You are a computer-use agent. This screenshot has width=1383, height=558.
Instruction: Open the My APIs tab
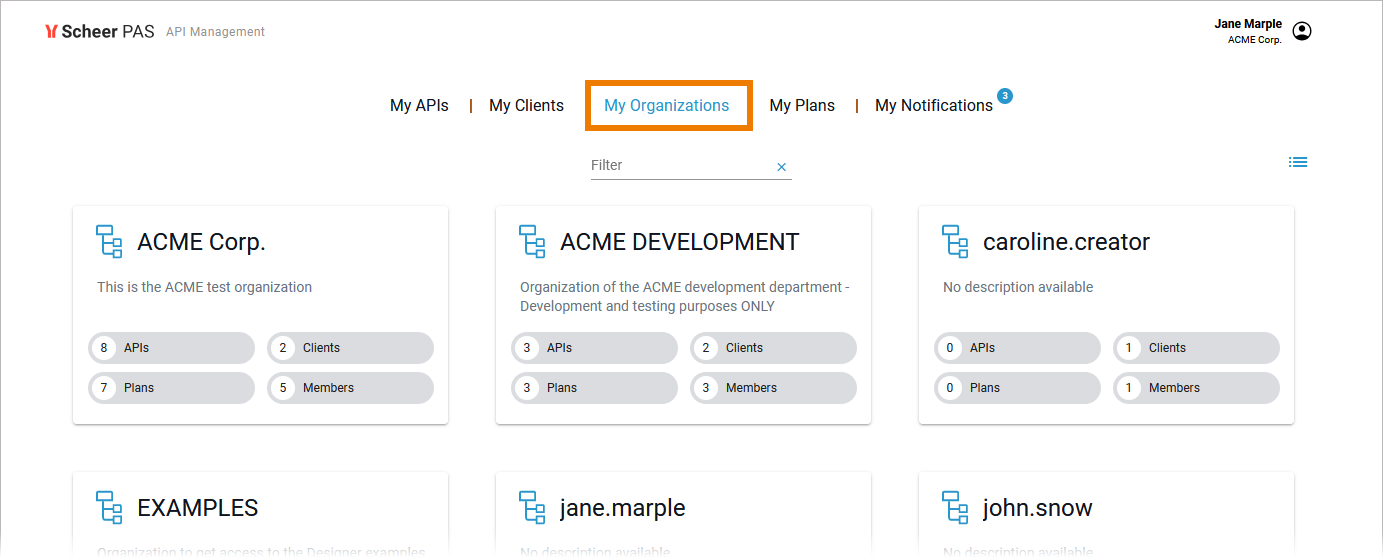pyautogui.click(x=419, y=105)
